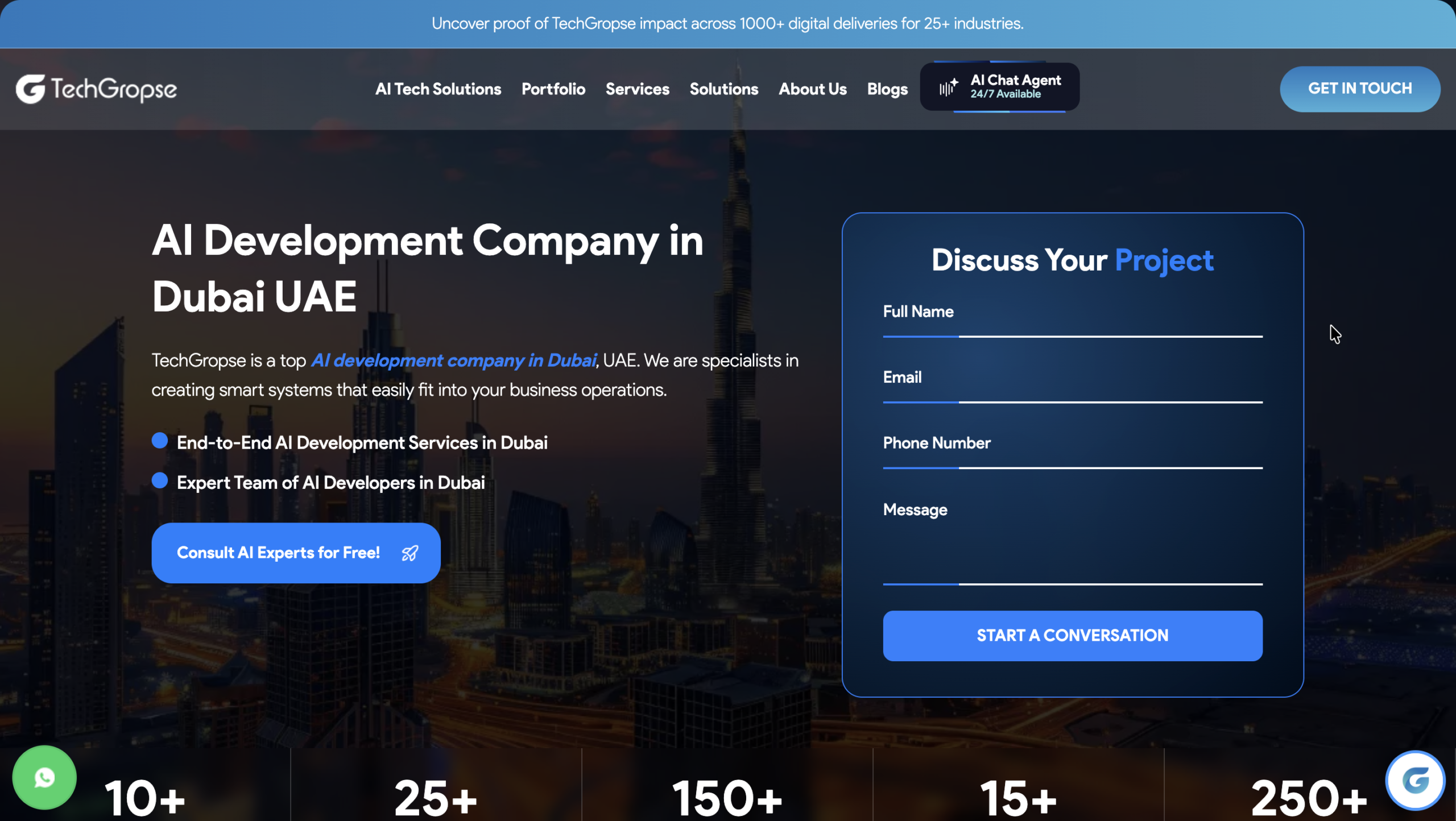
Task: Focus the Email input field
Action: pos(1072,388)
